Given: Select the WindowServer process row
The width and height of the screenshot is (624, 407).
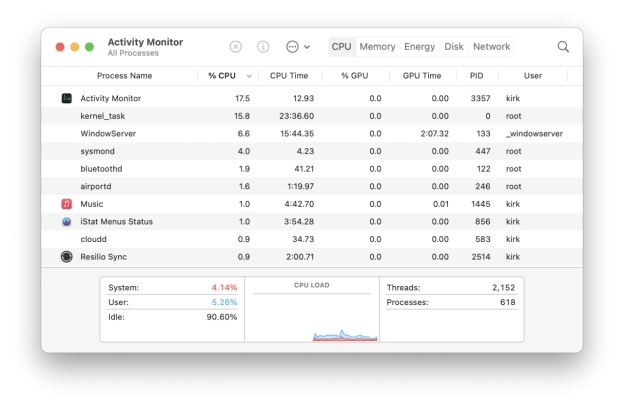Looking at the screenshot, I should 108,133.
